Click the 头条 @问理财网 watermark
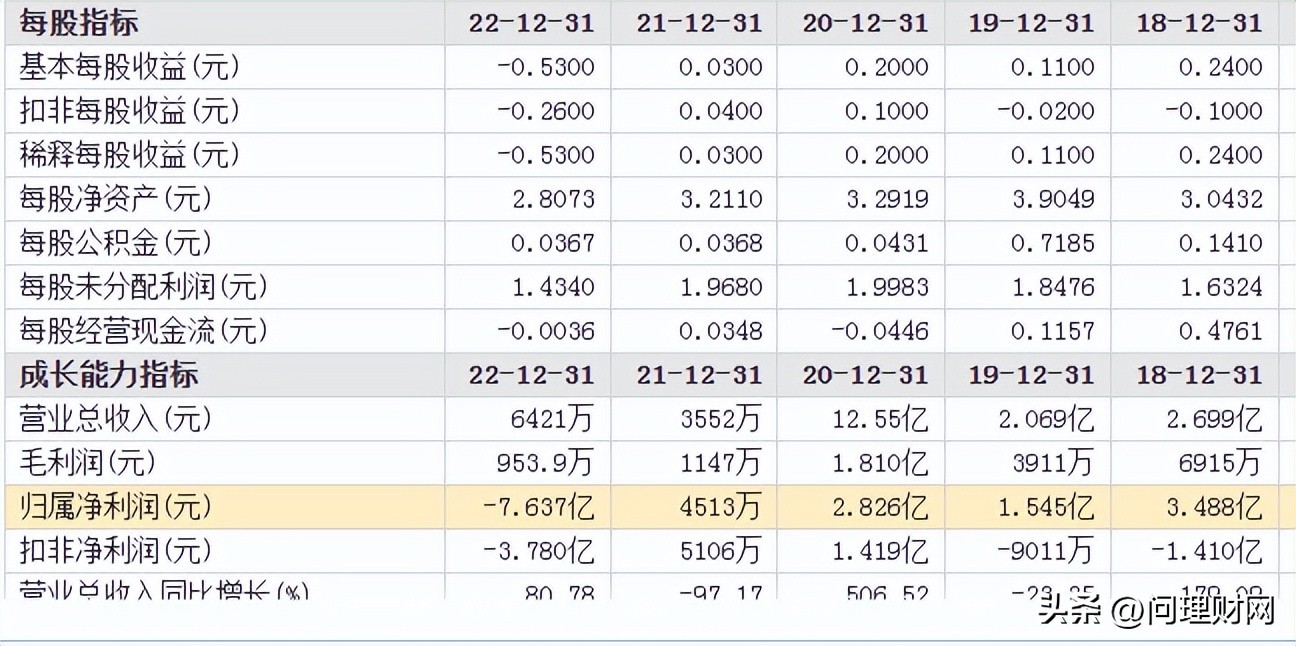 1156,610
